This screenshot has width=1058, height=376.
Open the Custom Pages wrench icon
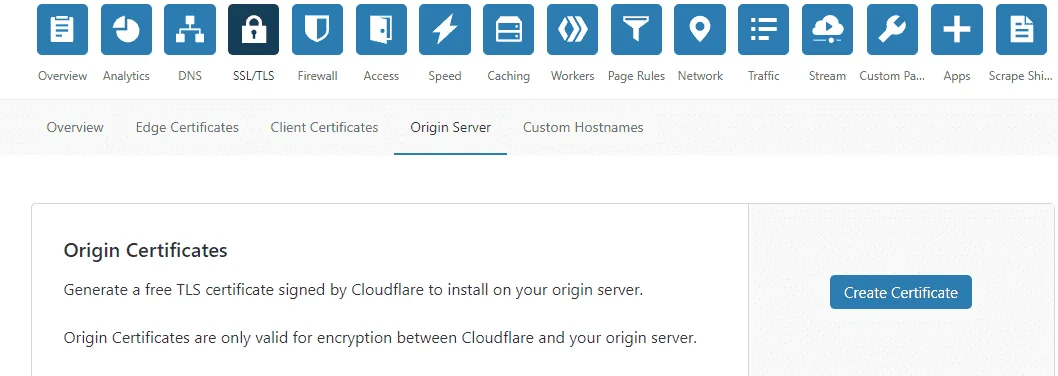click(892, 29)
